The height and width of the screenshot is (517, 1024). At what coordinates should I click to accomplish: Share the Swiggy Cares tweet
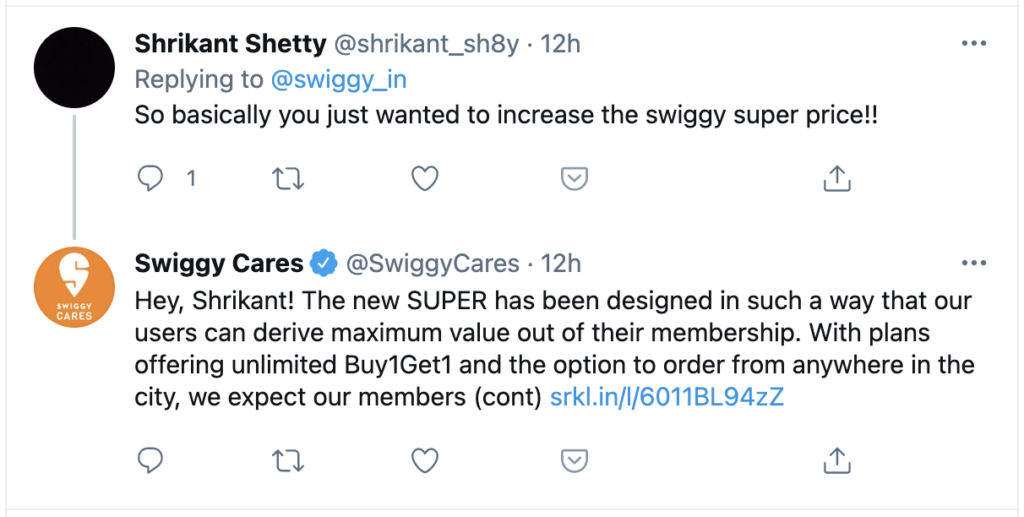click(x=836, y=460)
